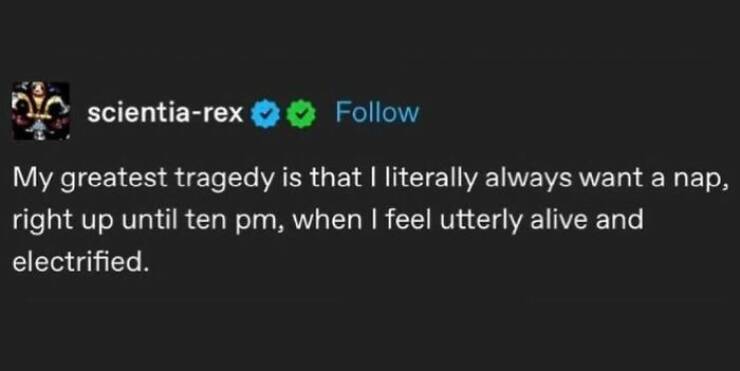Open the scientia-rex username link
This screenshot has height=371, width=740.
[x=165, y=114]
